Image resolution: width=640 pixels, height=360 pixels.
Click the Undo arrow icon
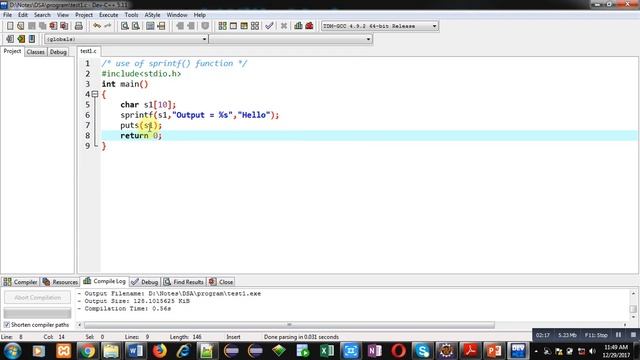pyautogui.click(x=97, y=26)
